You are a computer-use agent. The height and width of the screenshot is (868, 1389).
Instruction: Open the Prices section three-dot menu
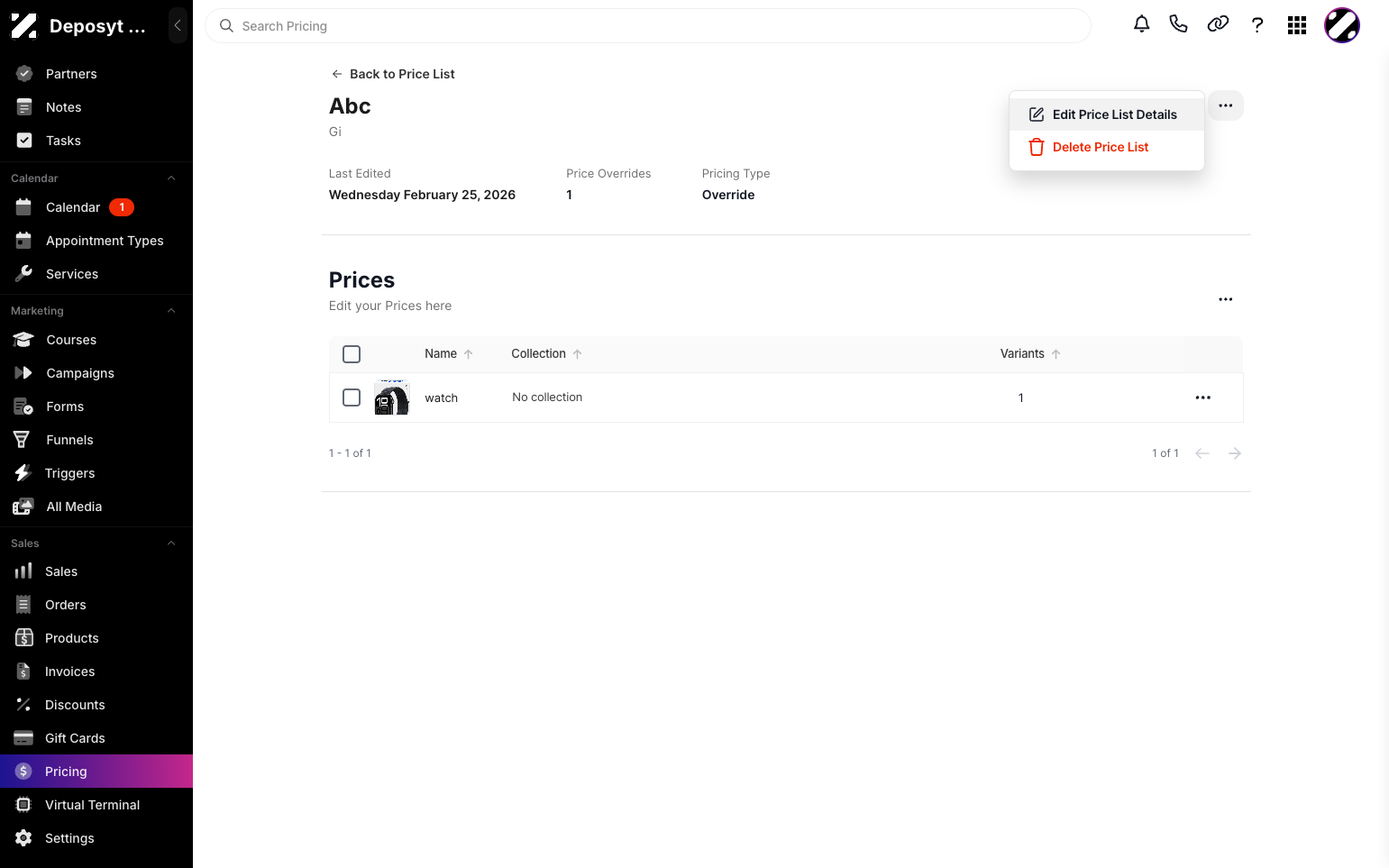tap(1226, 299)
